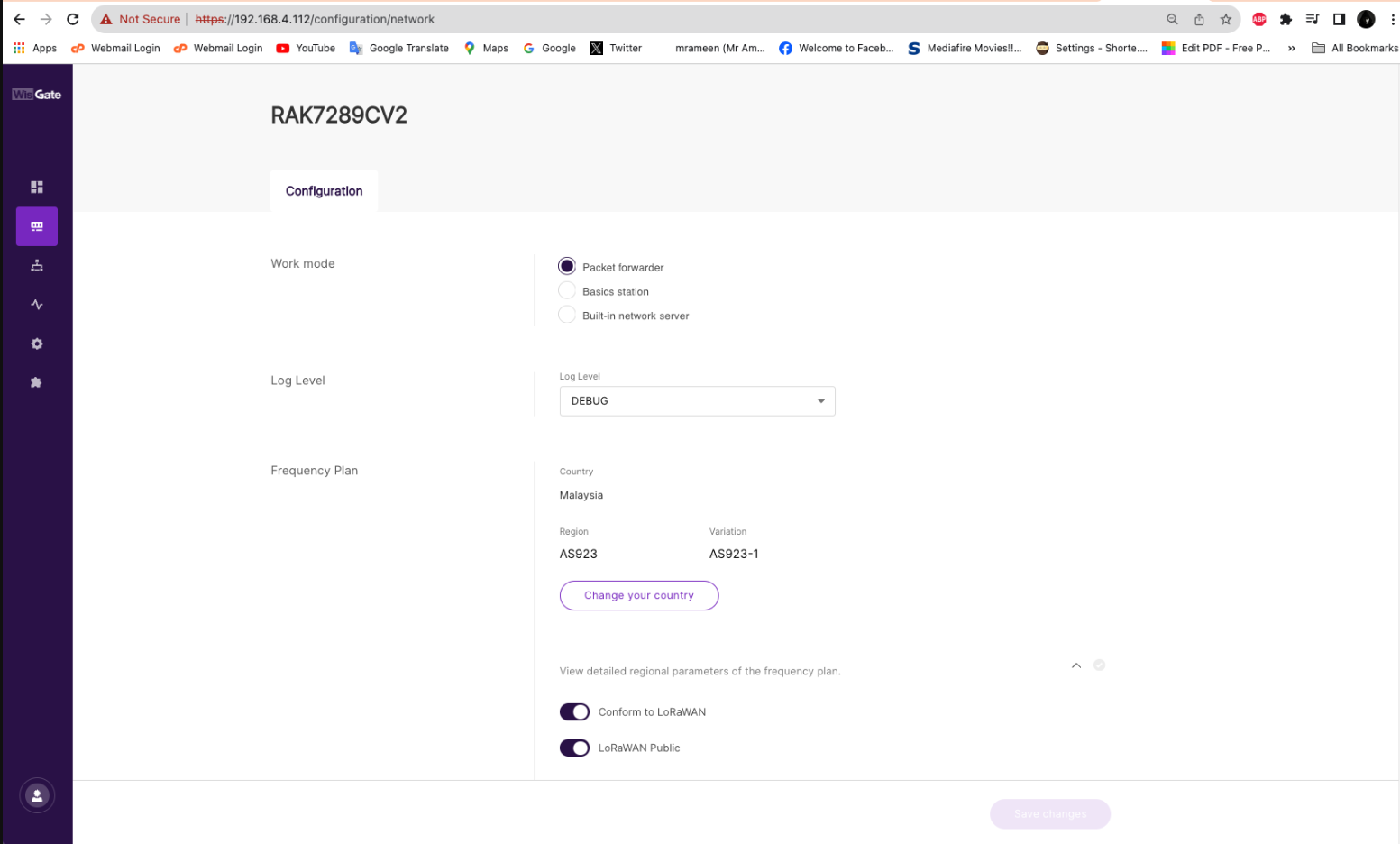Screen dimensions: 1400x844
Task: Open the Log Level DEBUG dropdown
Action: pos(697,401)
